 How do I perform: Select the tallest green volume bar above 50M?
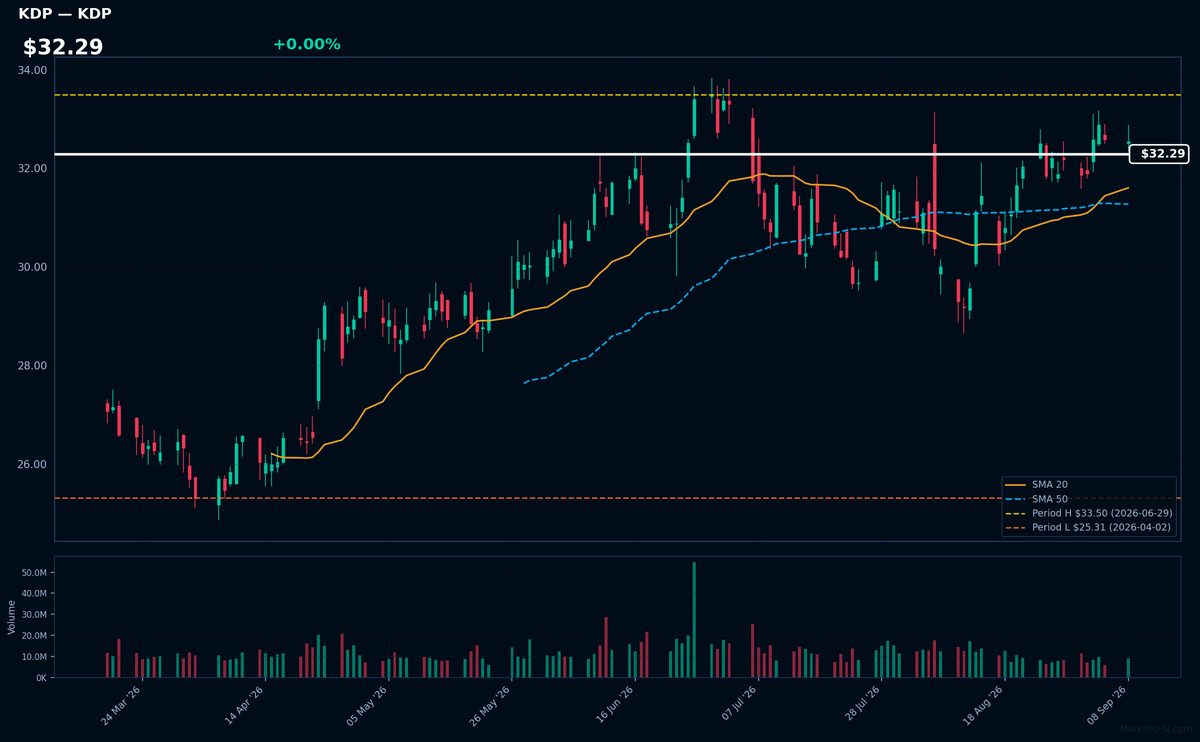pyautogui.click(x=694, y=620)
